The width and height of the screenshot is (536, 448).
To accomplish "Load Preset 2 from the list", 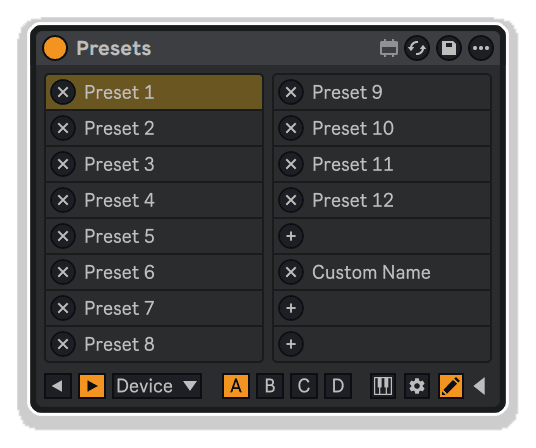I will tap(154, 128).
